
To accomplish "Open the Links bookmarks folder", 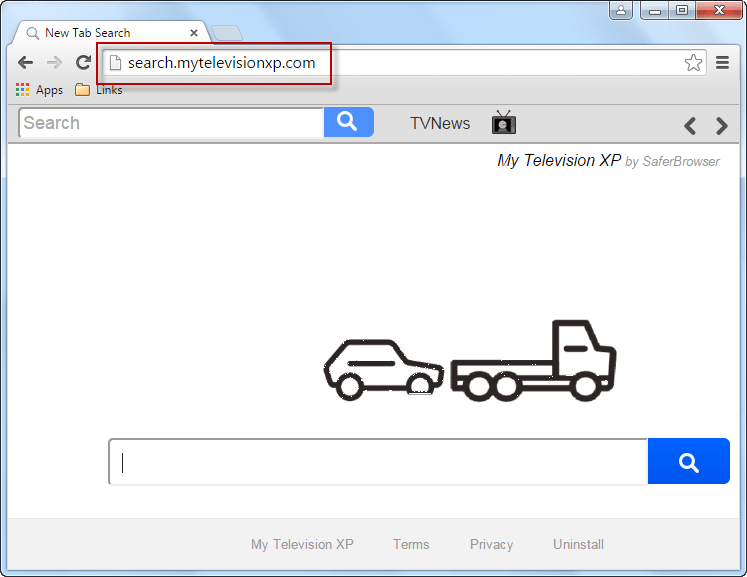I will pyautogui.click(x=99, y=90).
